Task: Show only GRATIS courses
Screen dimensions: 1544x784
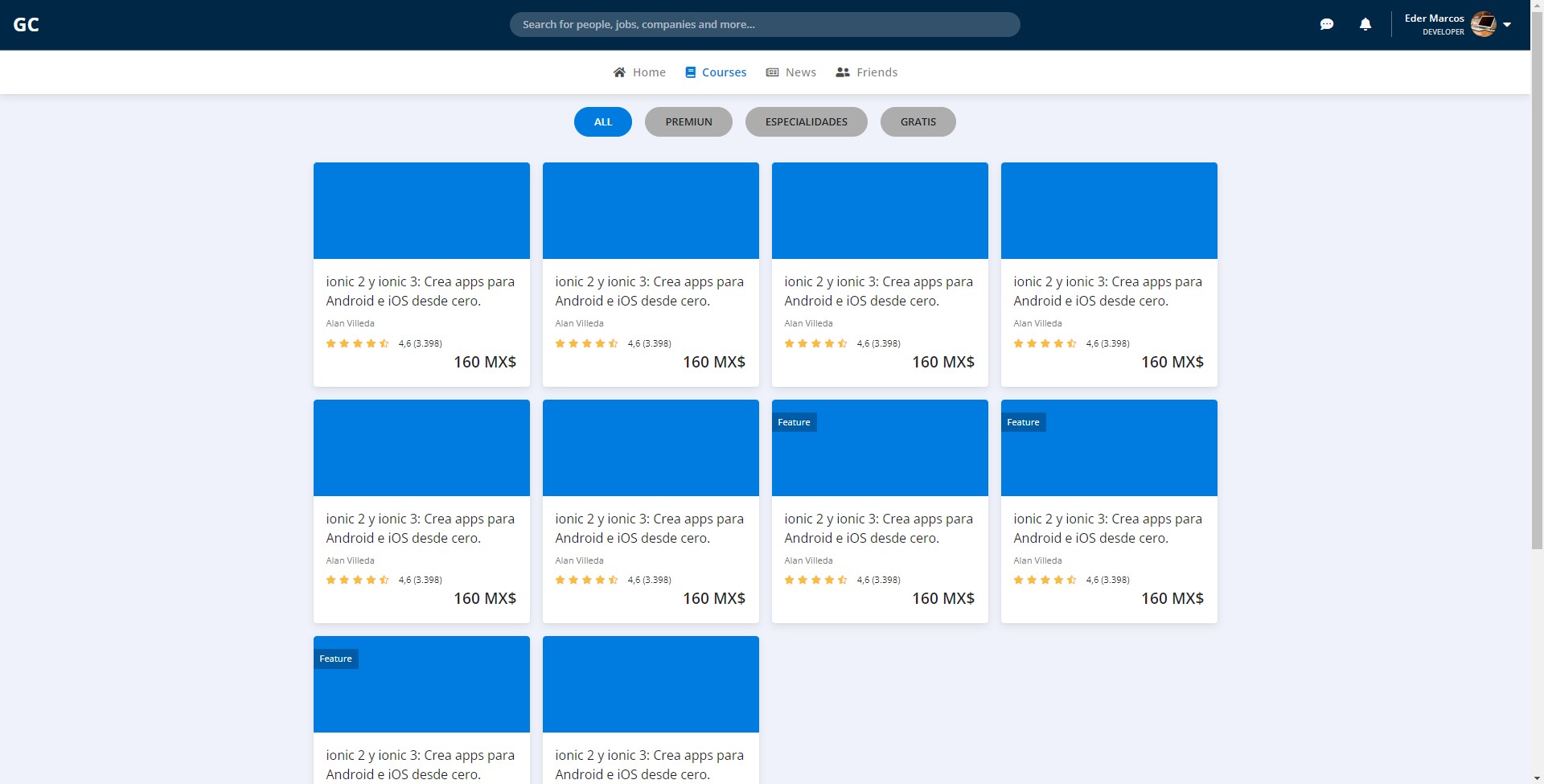Action: point(918,122)
